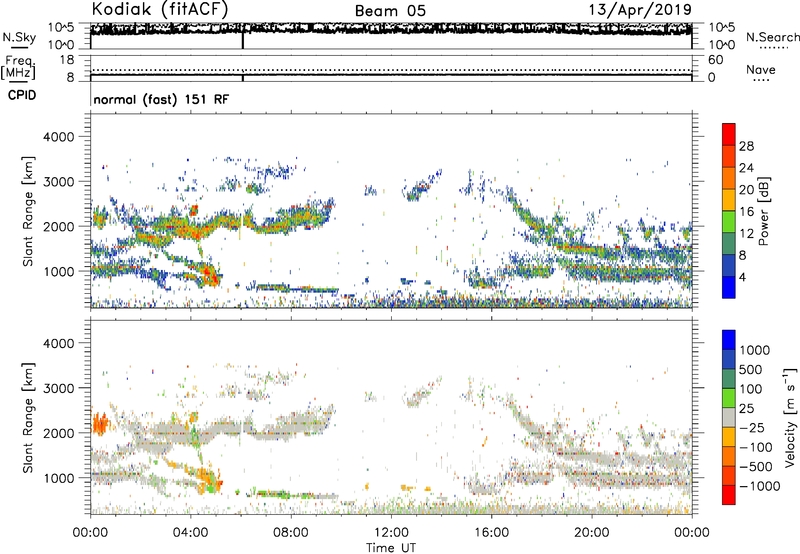Click the 'Kodiak (fitACF)' radar title
The height and width of the screenshot is (554, 800).
coord(160,9)
